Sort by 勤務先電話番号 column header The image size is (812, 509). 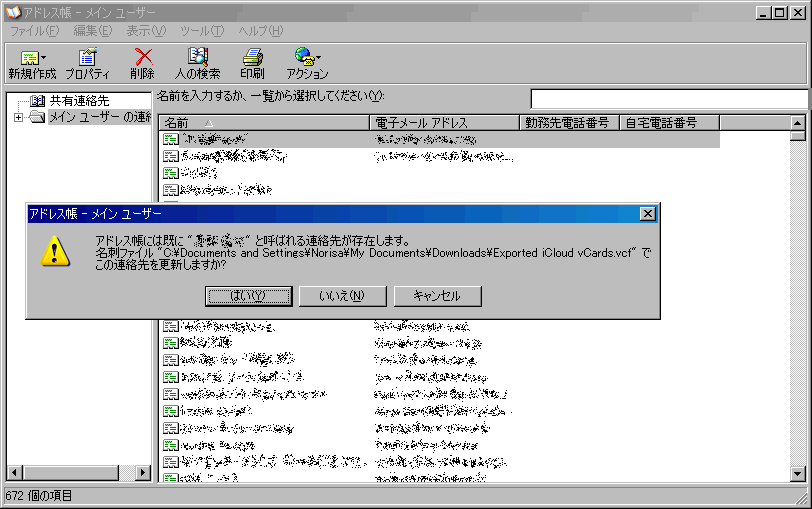570,123
